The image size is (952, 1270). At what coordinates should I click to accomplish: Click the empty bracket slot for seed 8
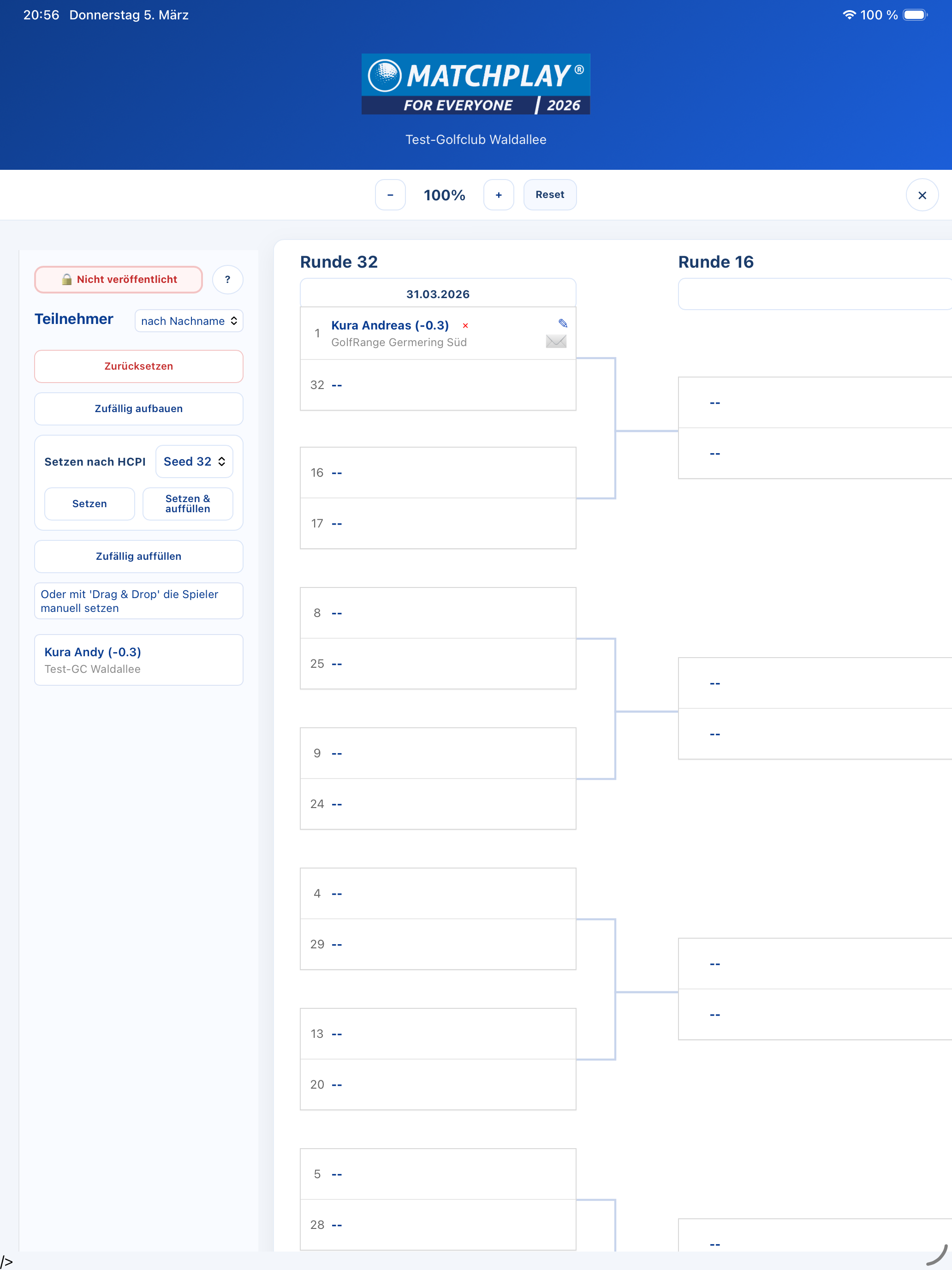(438, 613)
